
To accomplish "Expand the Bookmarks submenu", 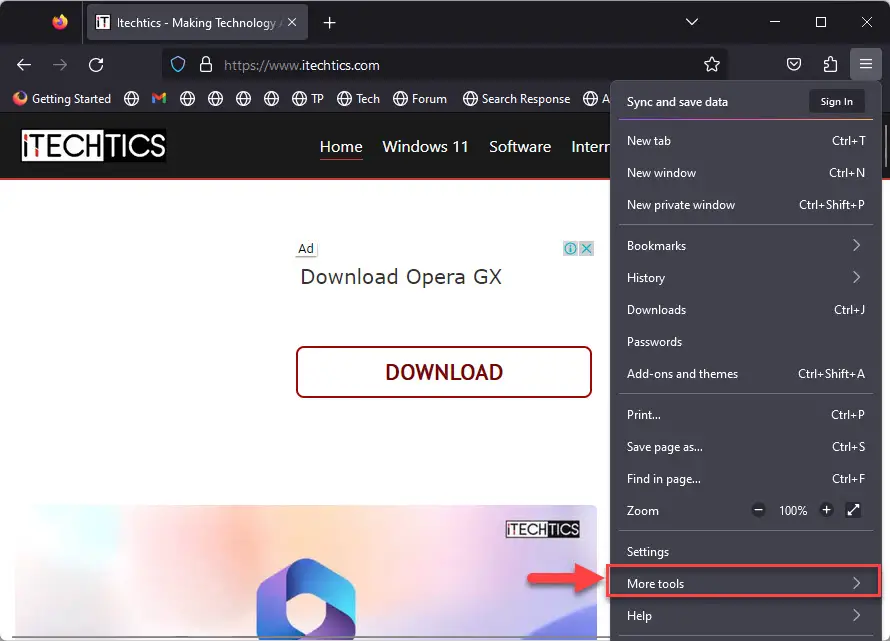I will click(746, 245).
